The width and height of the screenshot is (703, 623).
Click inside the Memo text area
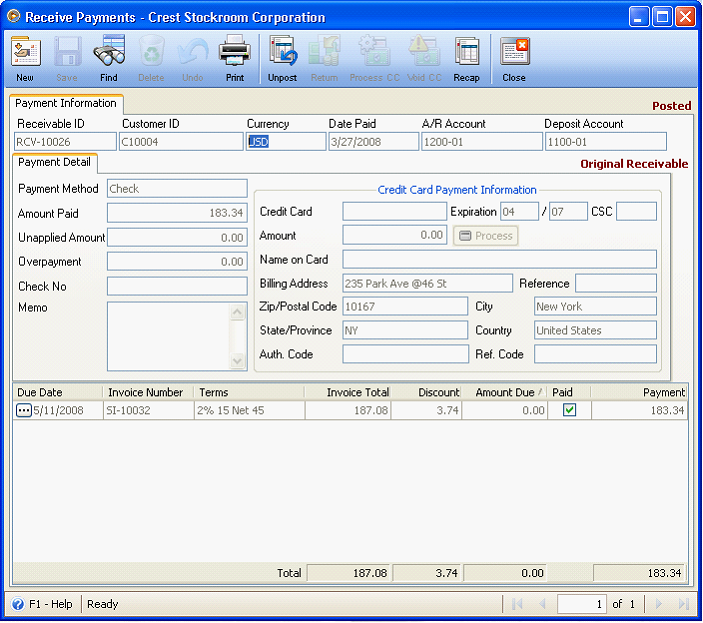(x=169, y=336)
